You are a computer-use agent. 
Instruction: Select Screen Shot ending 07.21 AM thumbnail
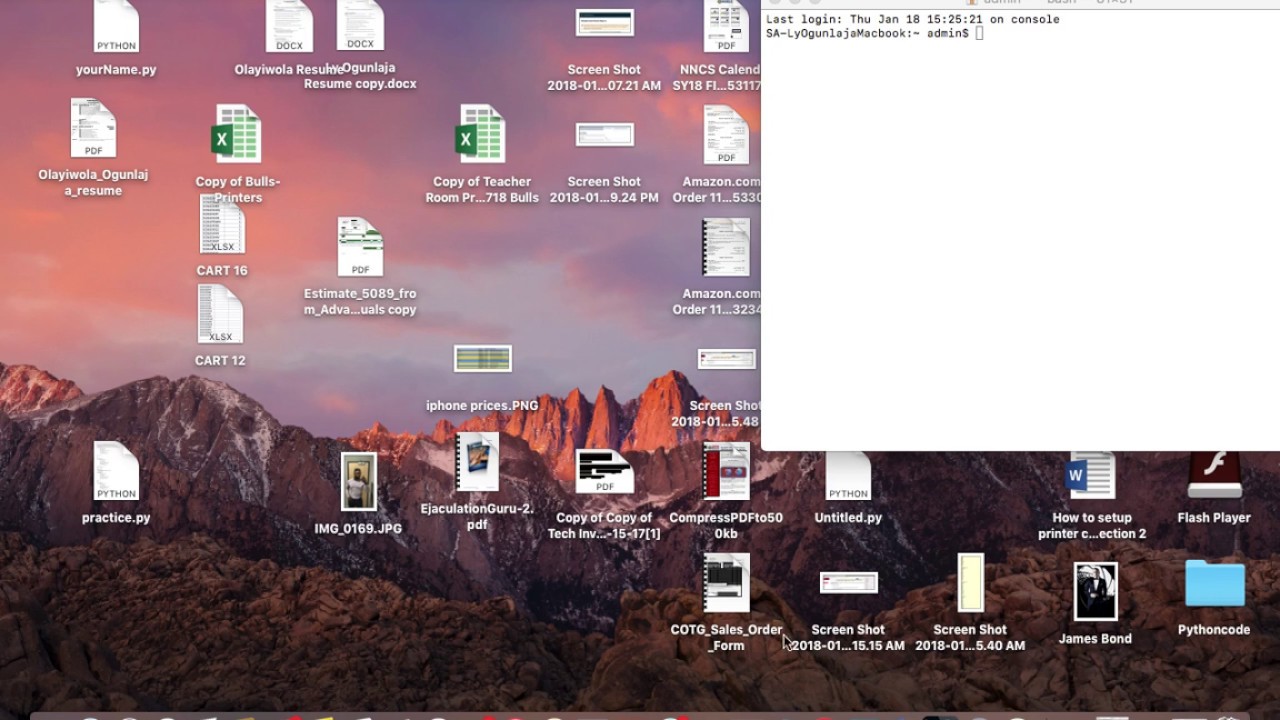[604, 23]
